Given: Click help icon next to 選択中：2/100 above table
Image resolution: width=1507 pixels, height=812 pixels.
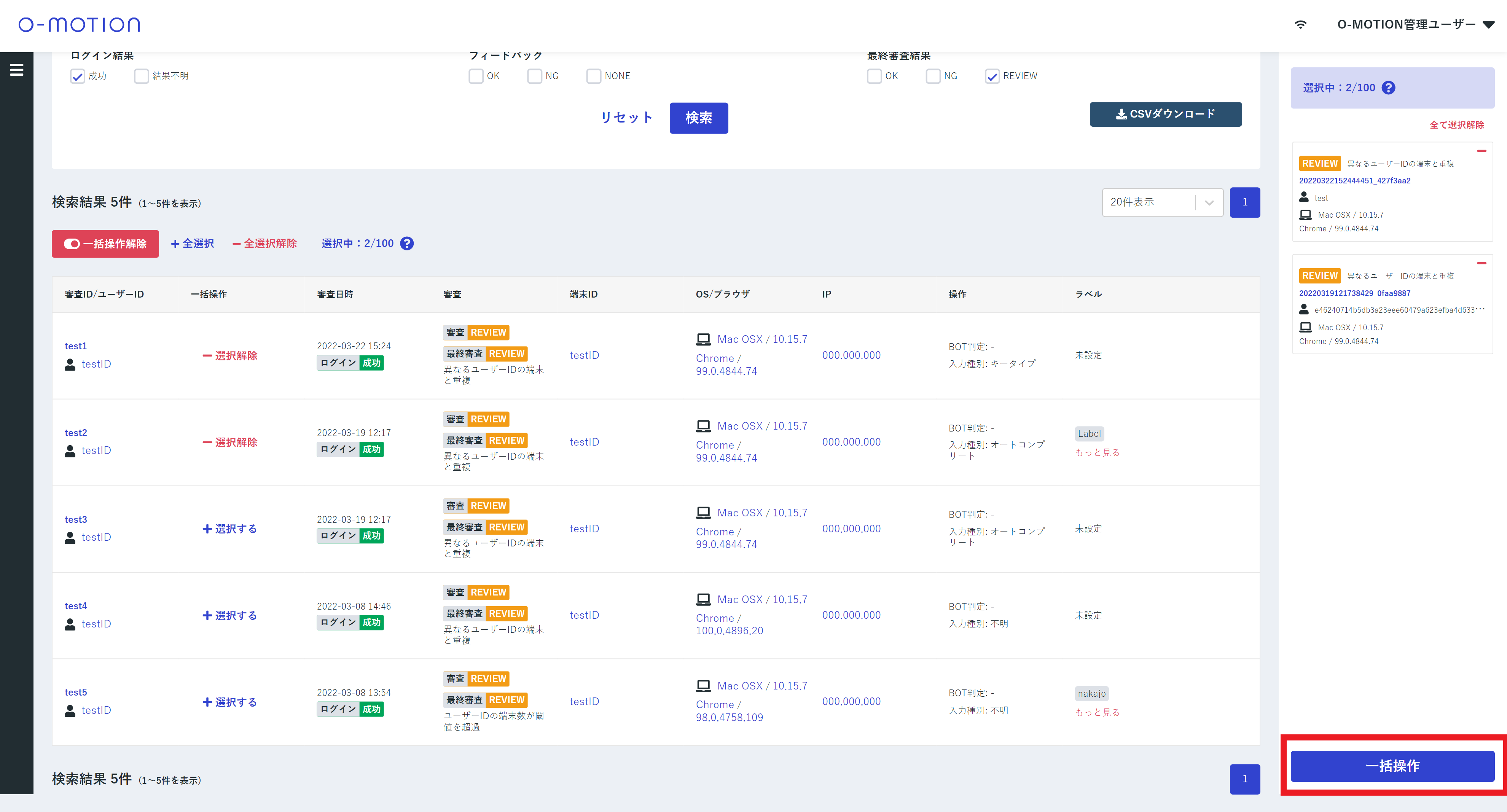Looking at the screenshot, I should pyautogui.click(x=406, y=244).
